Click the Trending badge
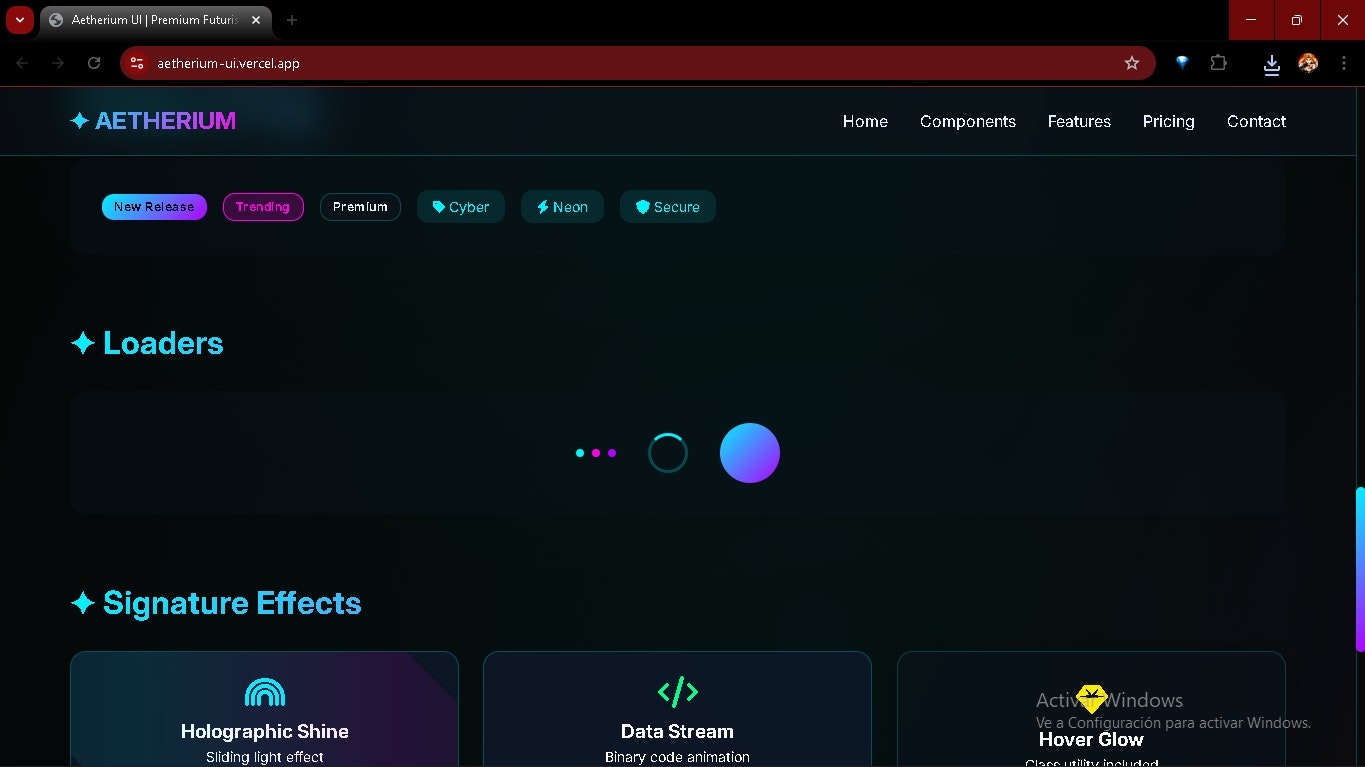 tap(263, 207)
